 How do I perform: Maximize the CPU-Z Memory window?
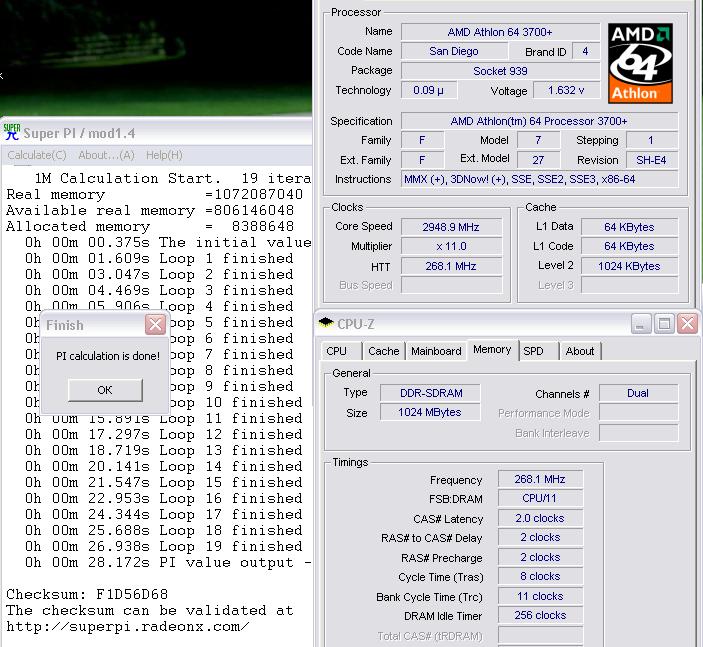point(664,324)
